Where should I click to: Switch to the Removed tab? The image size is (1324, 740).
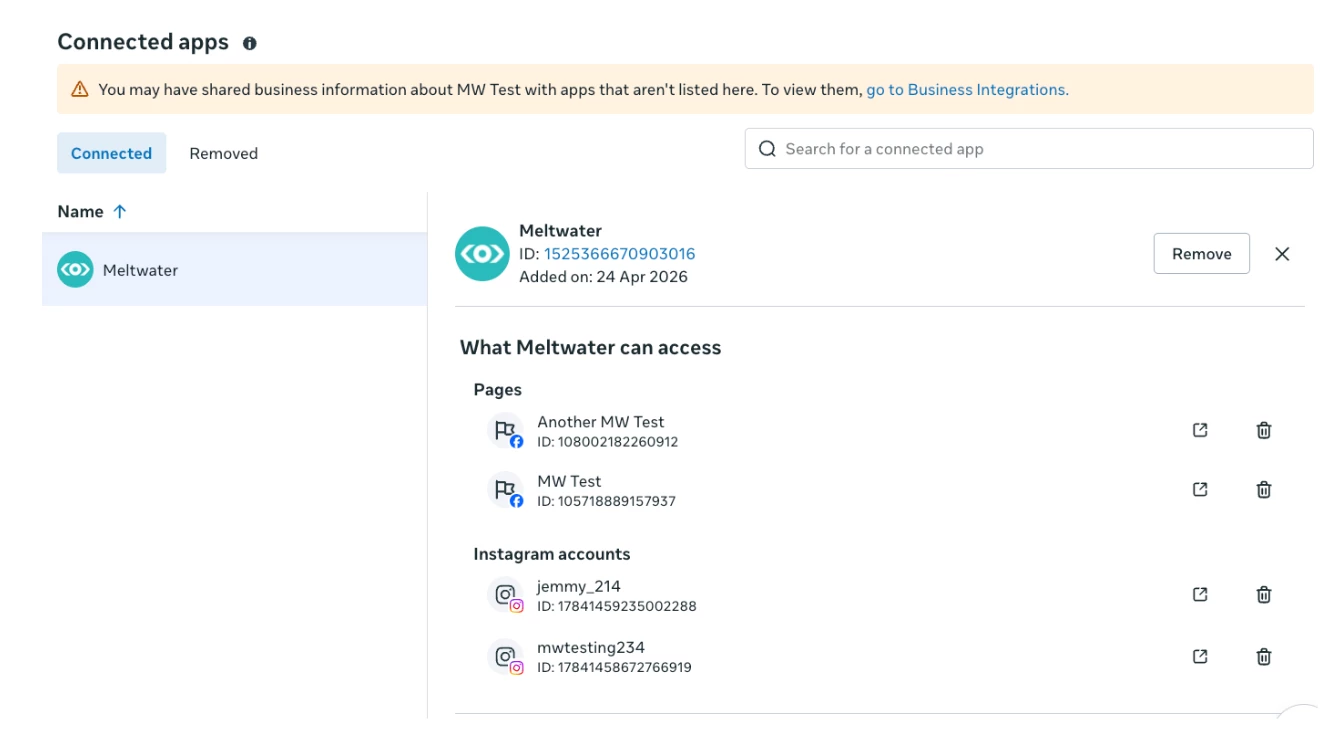[224, 153]
